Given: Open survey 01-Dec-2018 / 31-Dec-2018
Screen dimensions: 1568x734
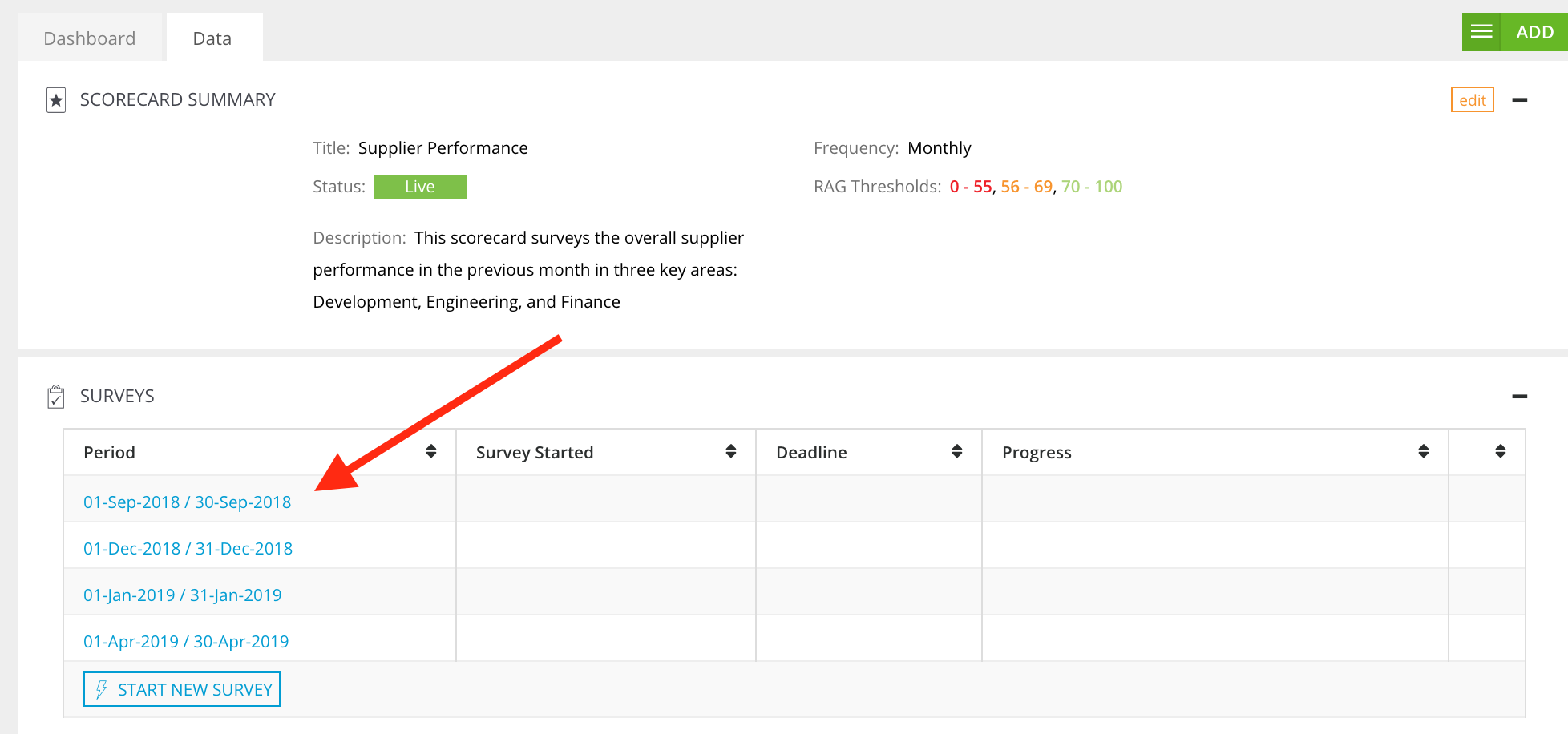Looking at the screenshot, I should pyautogui.click(x=188, y=549).
